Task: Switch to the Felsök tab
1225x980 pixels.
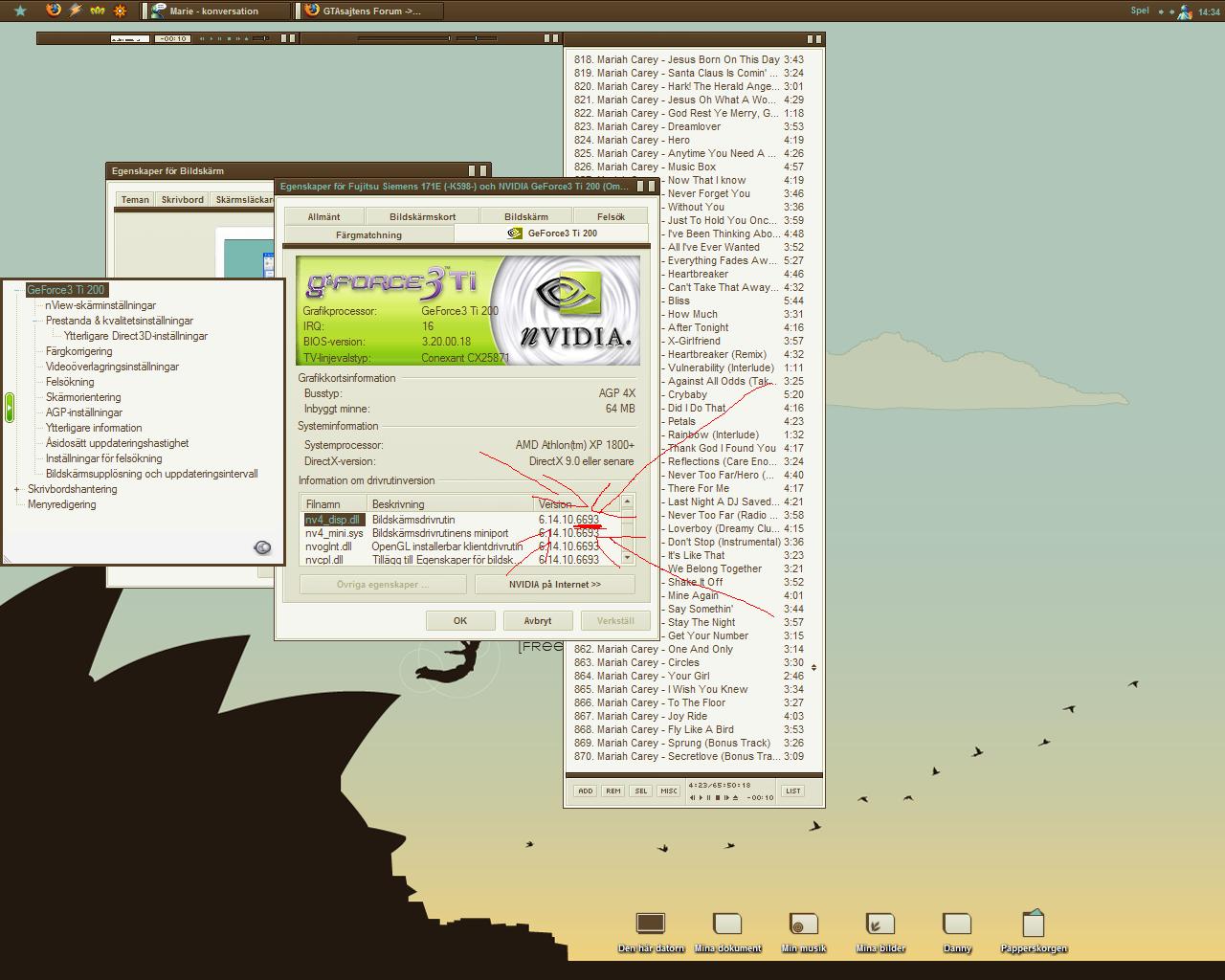Action: [611, 216]
